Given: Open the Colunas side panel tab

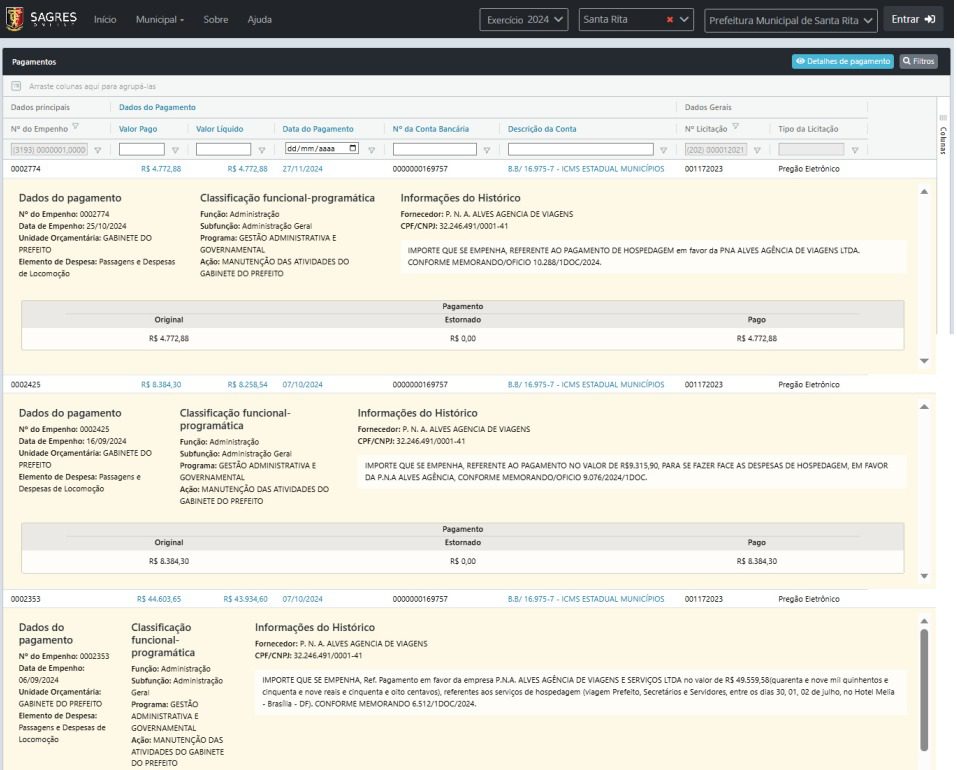Looking at the screenshot, I should [943, 134].
